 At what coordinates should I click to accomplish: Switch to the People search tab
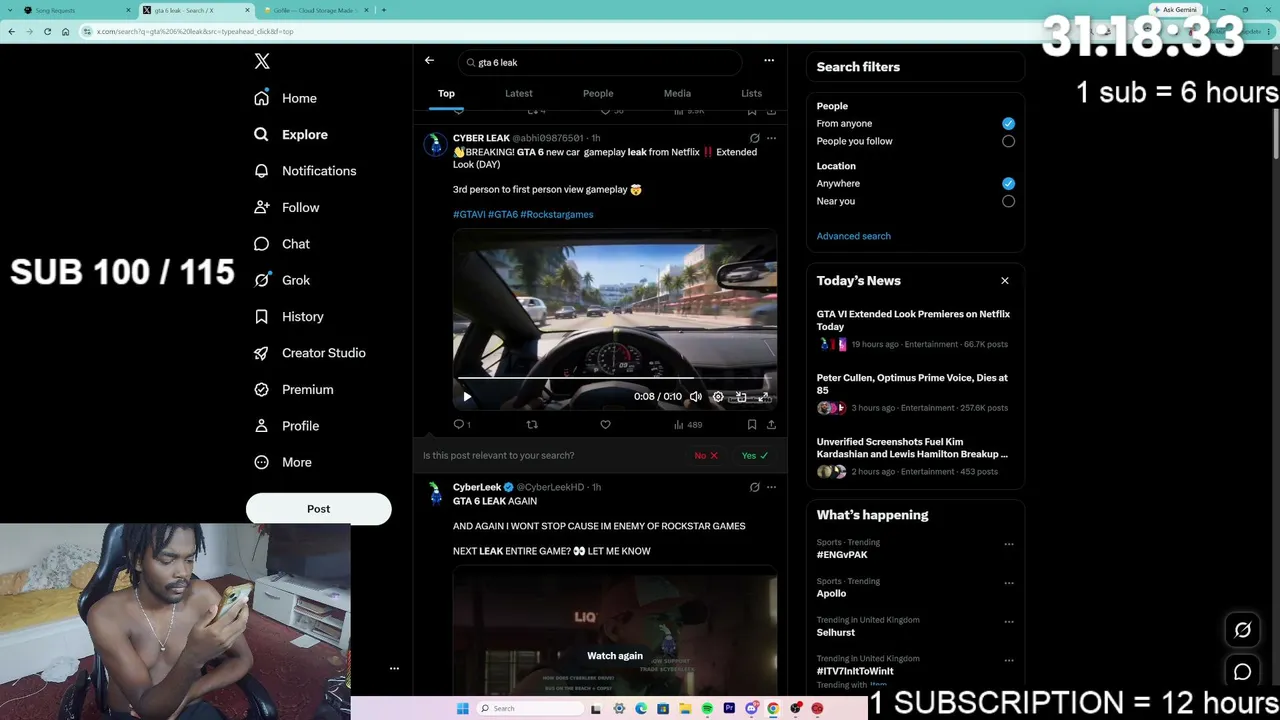598,93
